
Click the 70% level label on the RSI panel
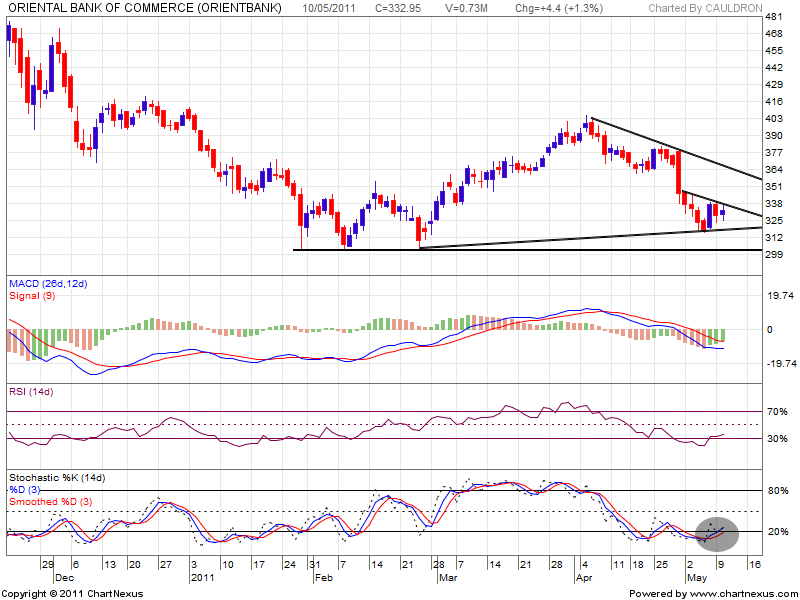(x=775, y=411)
